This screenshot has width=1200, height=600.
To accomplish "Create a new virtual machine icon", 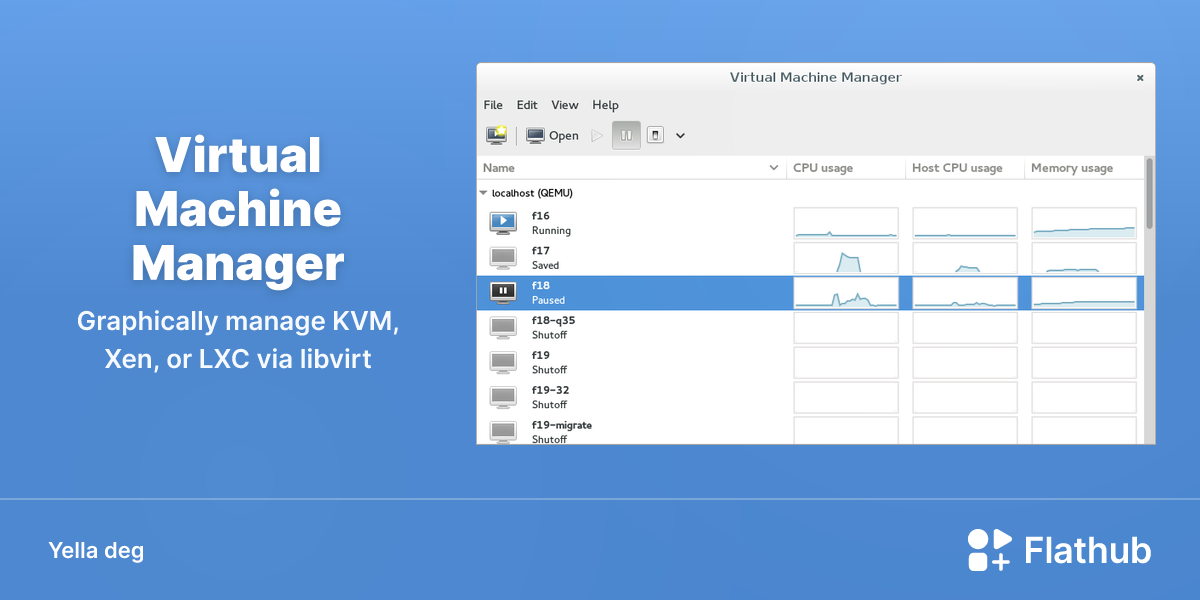I will (x=496, y=135).
